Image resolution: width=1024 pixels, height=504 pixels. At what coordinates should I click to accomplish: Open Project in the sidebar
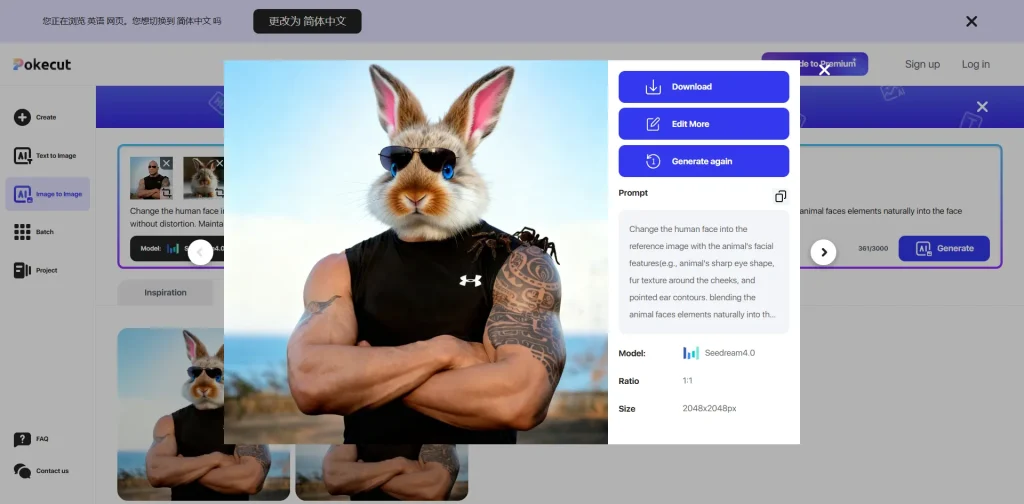tap(36, 270)
